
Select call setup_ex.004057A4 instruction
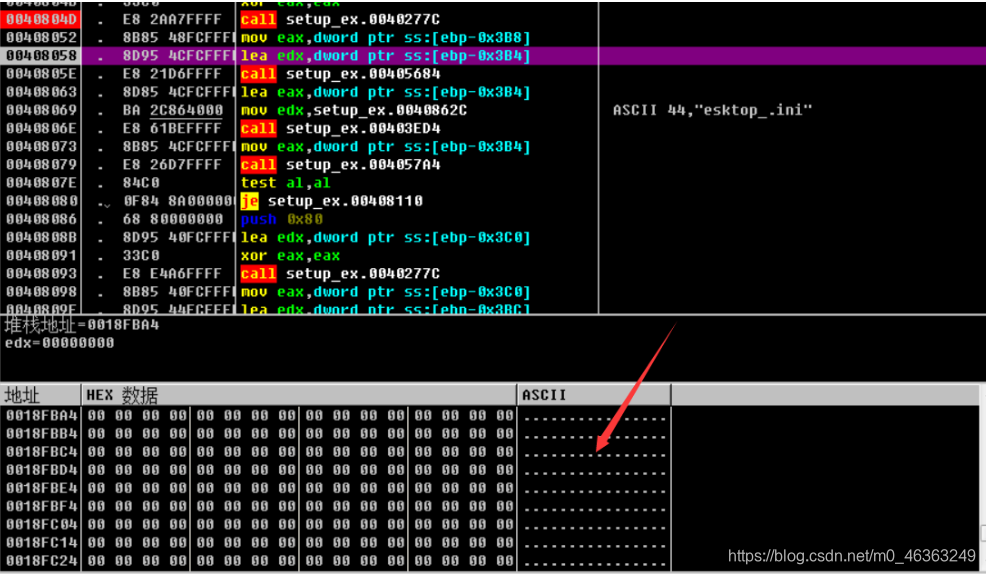pos(340,165)
